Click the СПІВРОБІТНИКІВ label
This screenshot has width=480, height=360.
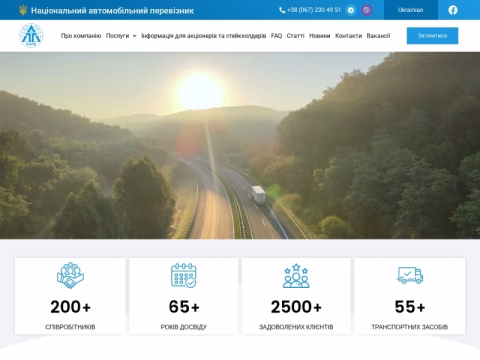point(70,327)
